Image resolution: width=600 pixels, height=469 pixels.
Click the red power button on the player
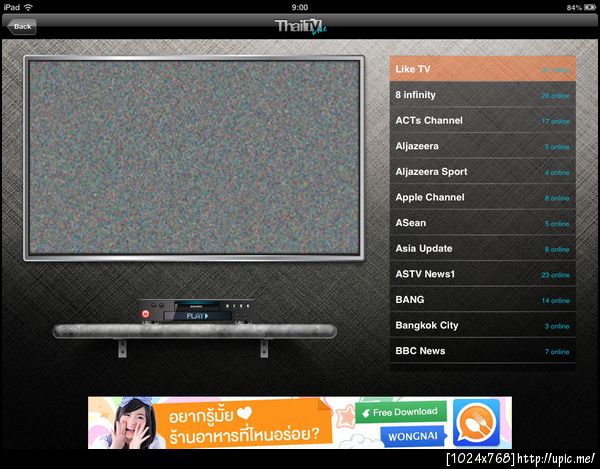point(145,314)
